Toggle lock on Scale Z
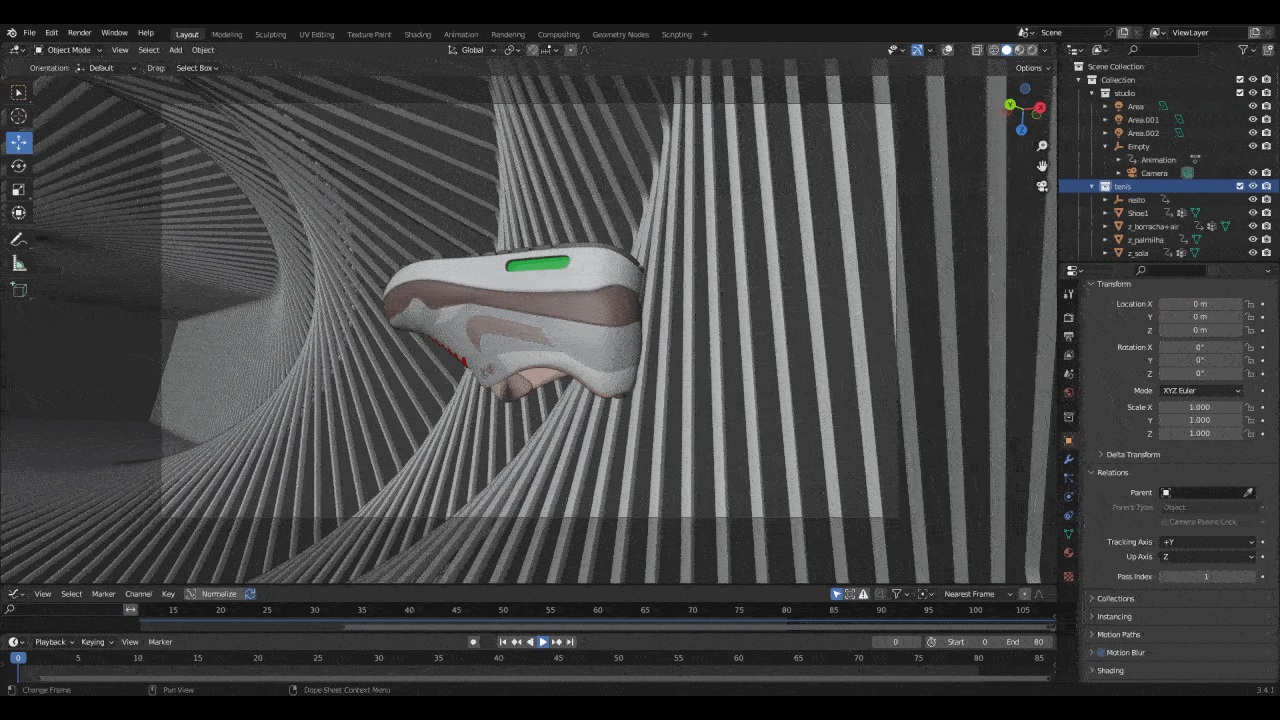This screenshot has width=1280, height=720. (x=1249, y=433)
